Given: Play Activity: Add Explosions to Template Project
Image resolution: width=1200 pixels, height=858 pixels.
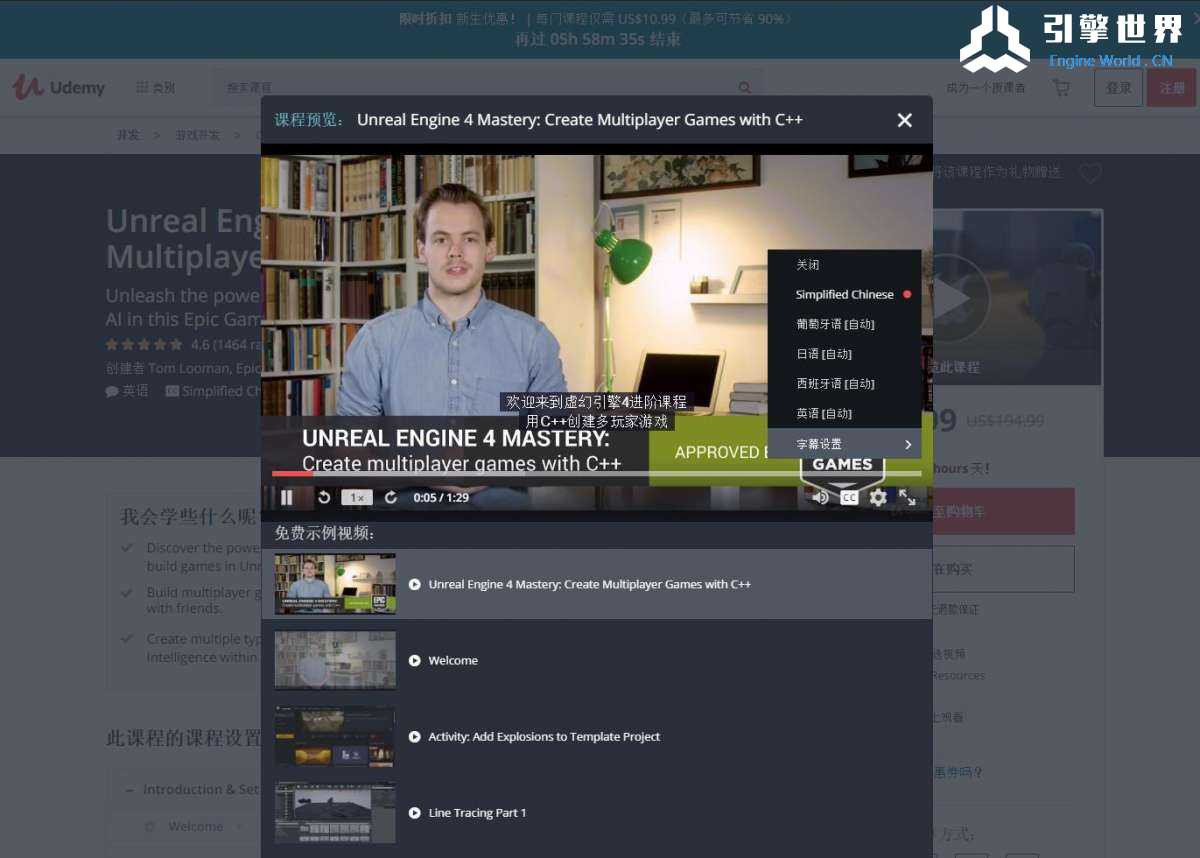Looking at the screenshot, I should point(597,737).
